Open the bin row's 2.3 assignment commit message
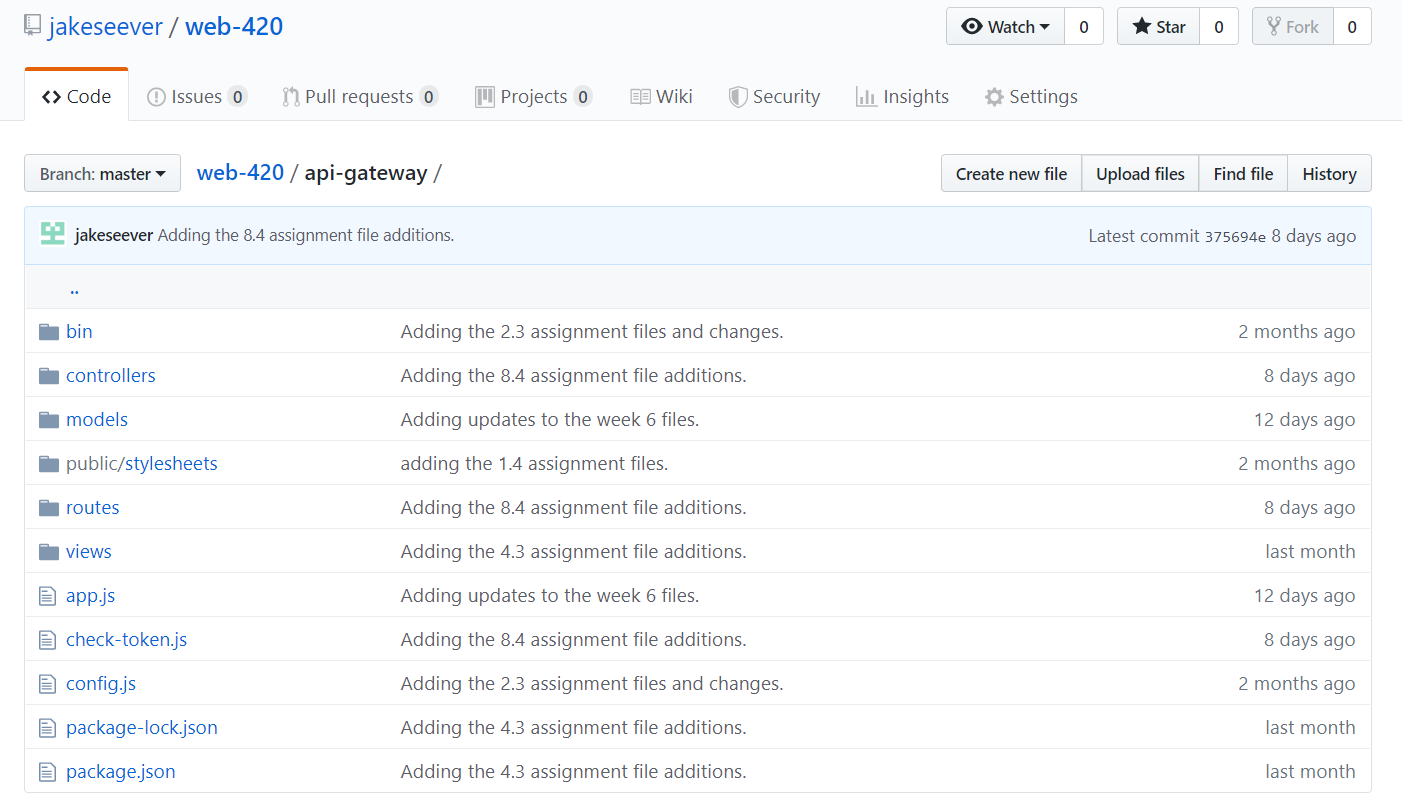Viewport: 1402px width, 807px height. coord(592,331)
